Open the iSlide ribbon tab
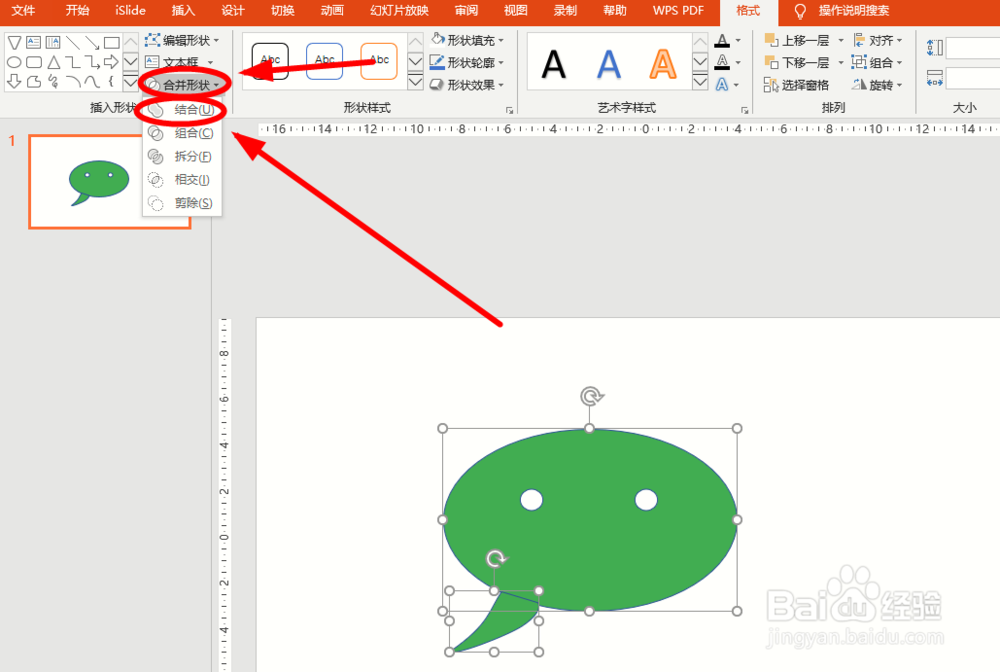 (x=131, y=11)
